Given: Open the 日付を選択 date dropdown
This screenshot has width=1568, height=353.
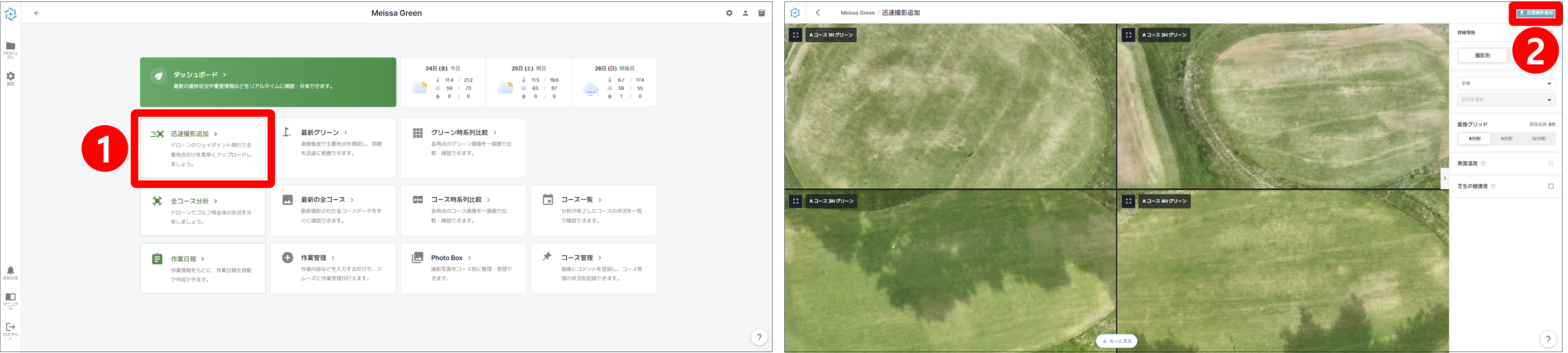Looking at the screenshot, I should click(1505, 100).
